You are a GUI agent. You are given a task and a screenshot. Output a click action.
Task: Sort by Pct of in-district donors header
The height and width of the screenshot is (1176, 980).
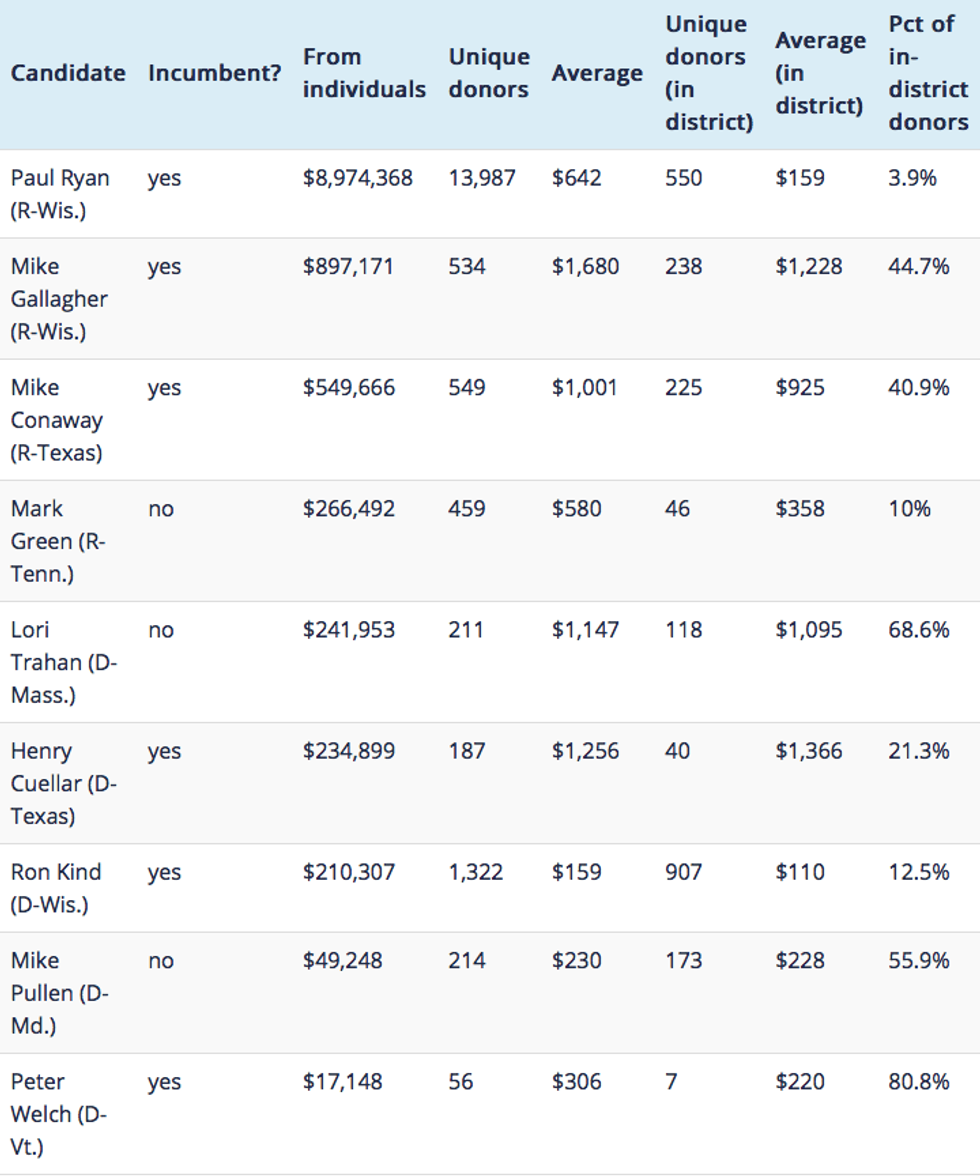(x=928, y=73)
